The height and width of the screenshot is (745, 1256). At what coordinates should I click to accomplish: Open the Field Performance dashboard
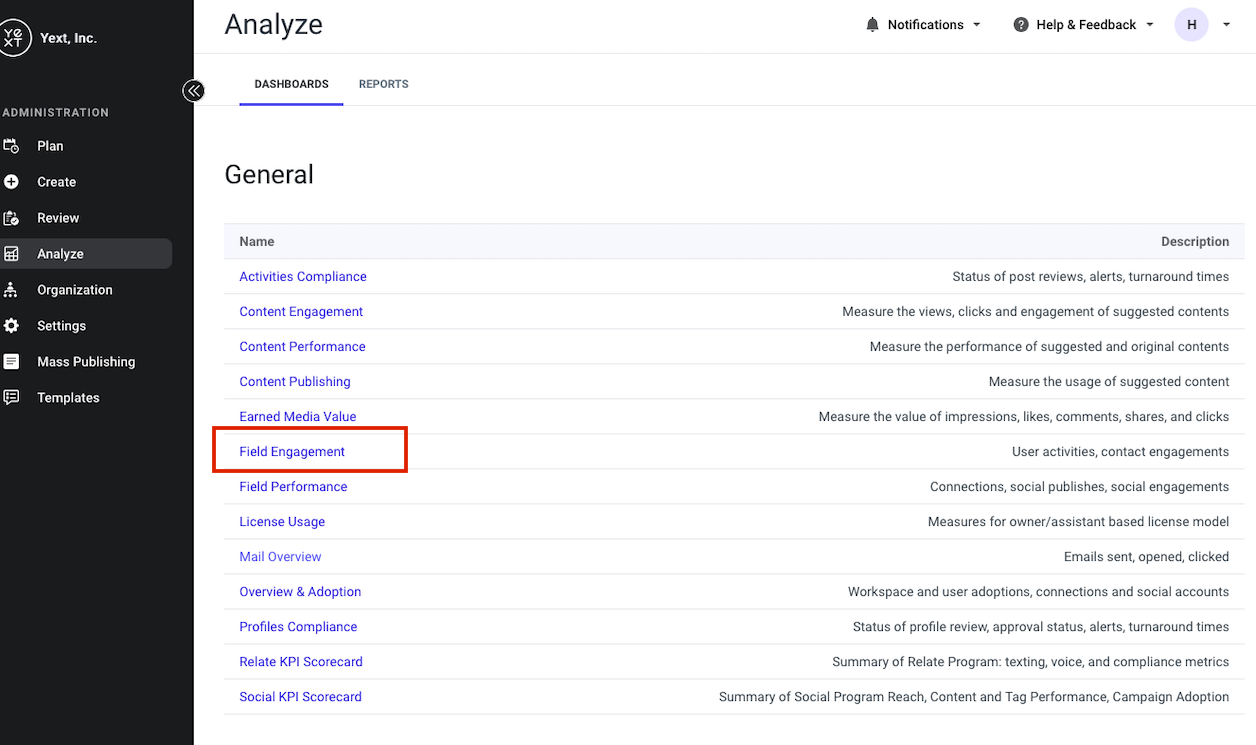293,487
